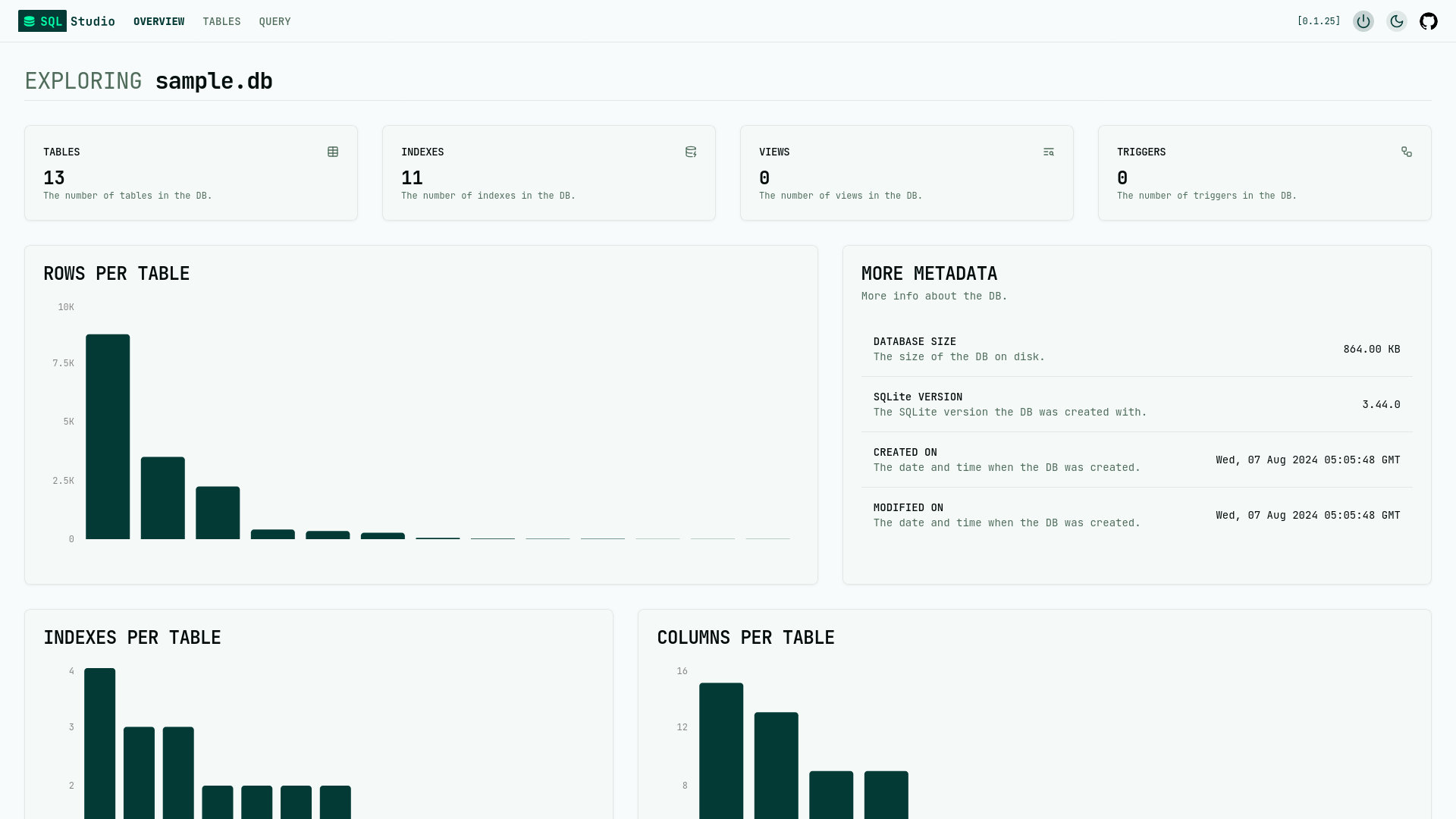
Task: Click the tallest Rows Per Table bar
Action: tap(108, 436)
